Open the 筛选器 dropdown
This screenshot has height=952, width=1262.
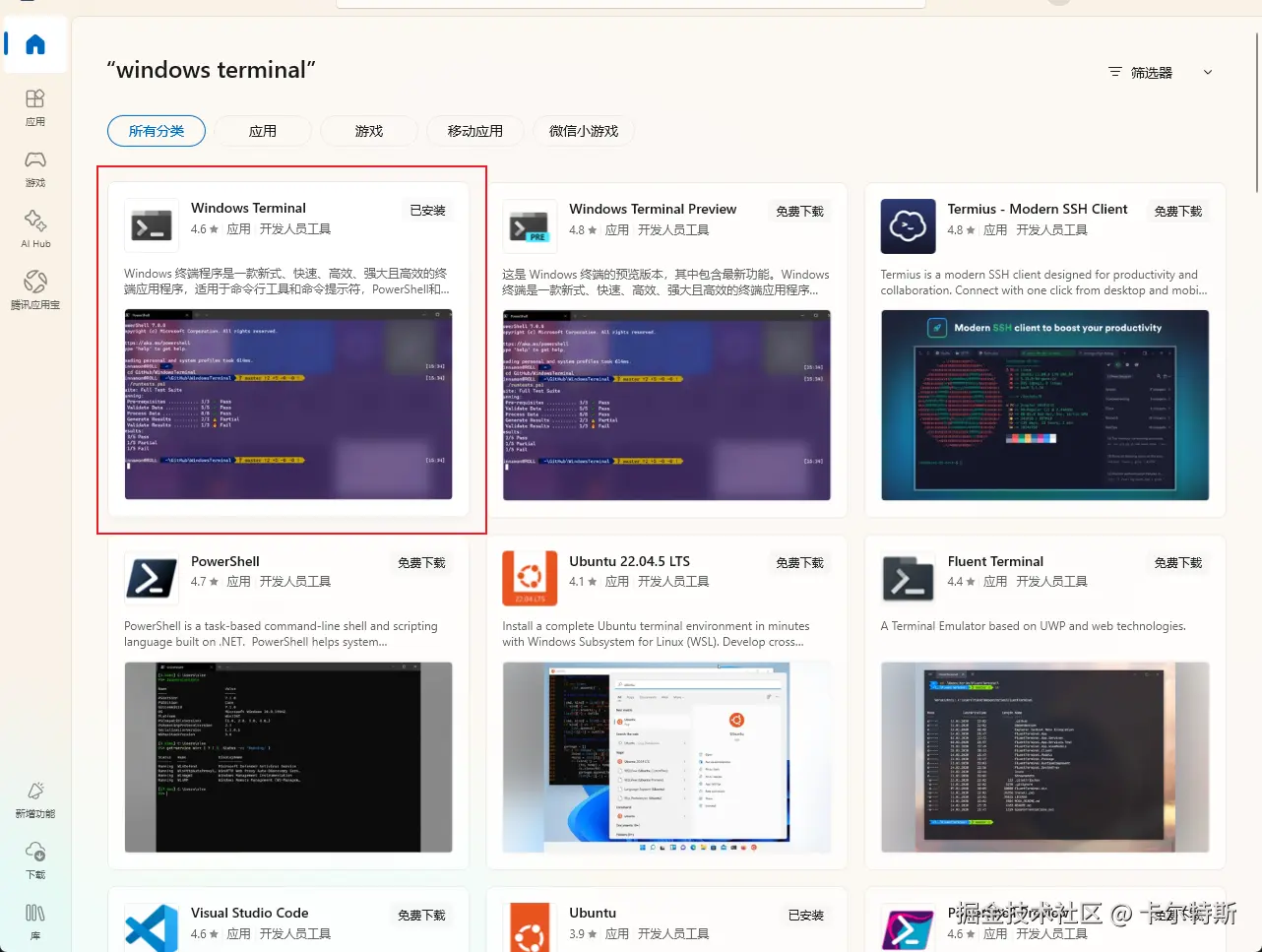tap(1160, 71)
